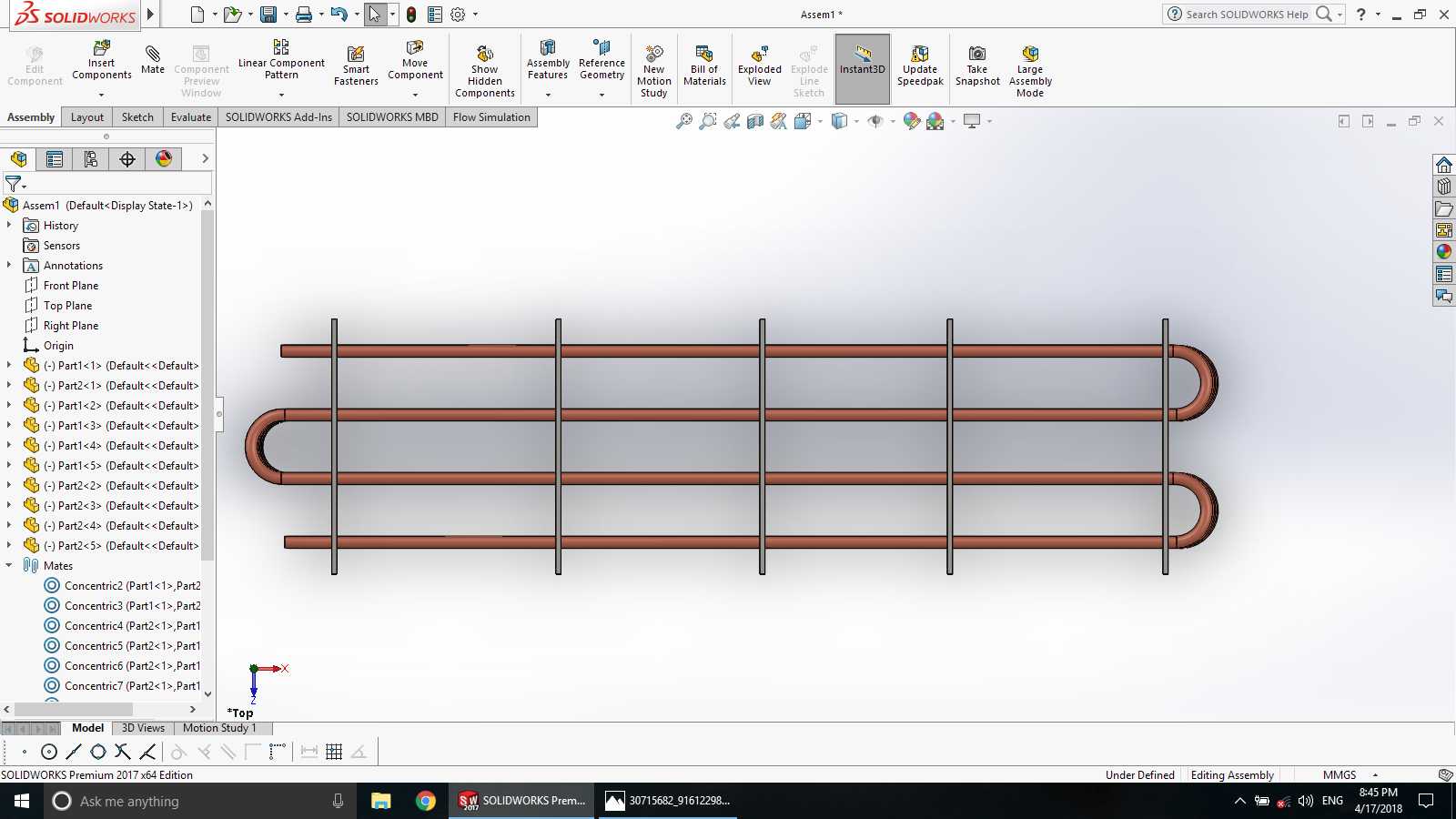
Task: Click Update Speedpak
Action: (920, 66)
